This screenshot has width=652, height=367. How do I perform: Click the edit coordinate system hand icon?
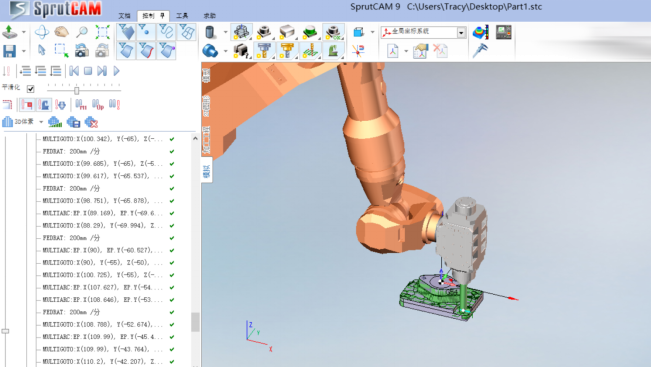(x=420, y=51)
